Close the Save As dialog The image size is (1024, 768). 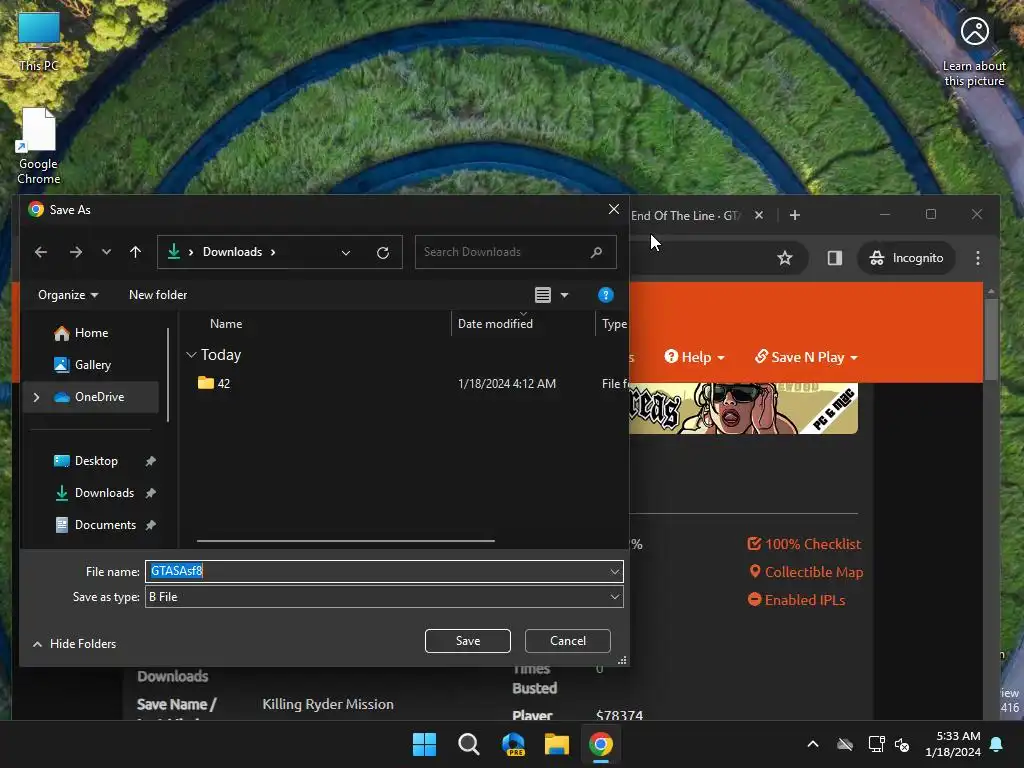(614, 209)
